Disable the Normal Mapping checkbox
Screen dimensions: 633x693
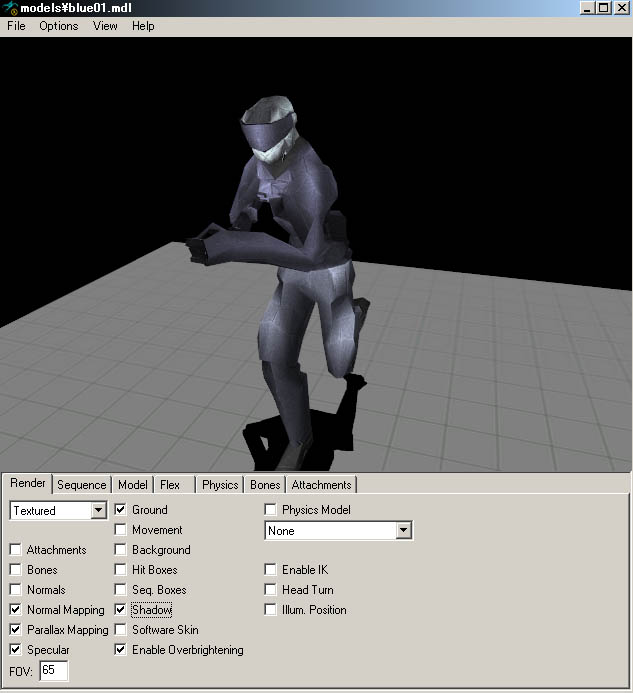click(x=15, y=609)
